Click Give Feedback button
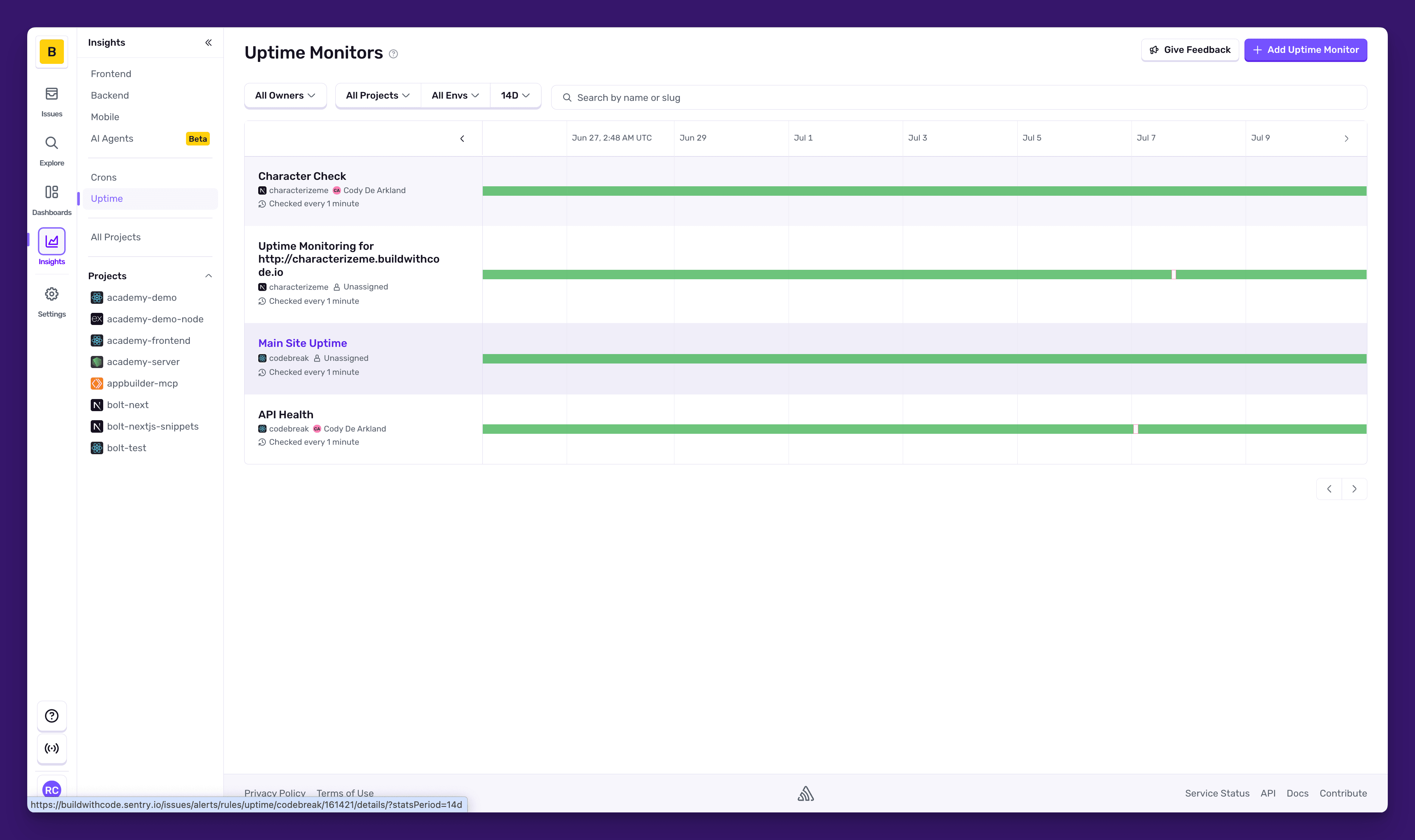Image resolution: width=1415 pixels, height=840 pixels. (1190, 50)
